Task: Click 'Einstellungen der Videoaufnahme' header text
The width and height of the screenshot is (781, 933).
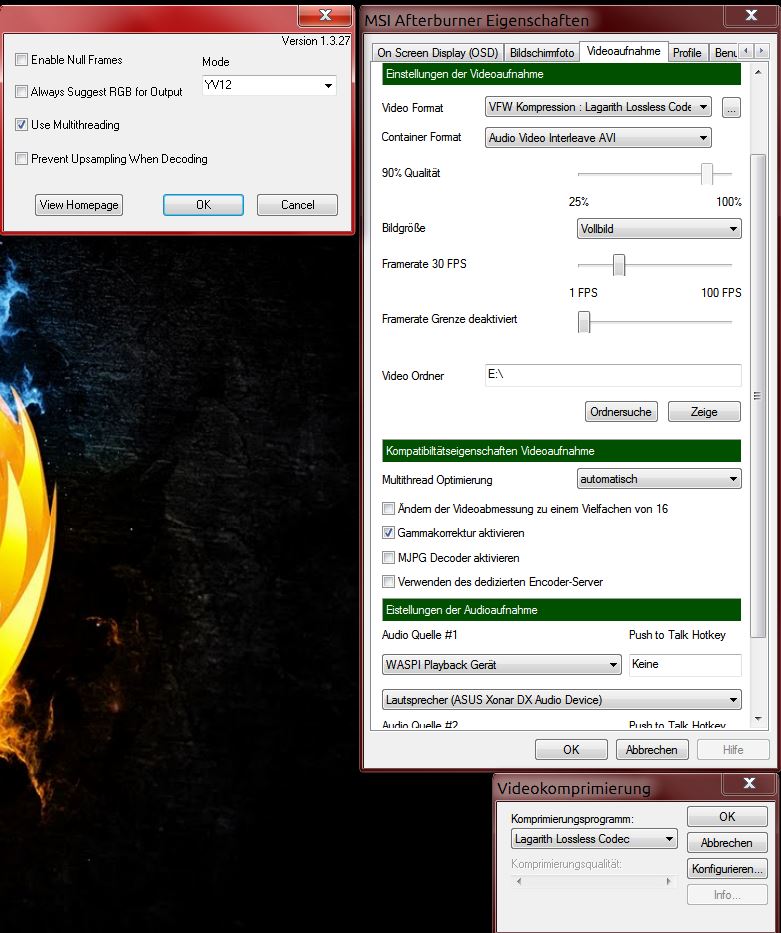Action: 465,74
